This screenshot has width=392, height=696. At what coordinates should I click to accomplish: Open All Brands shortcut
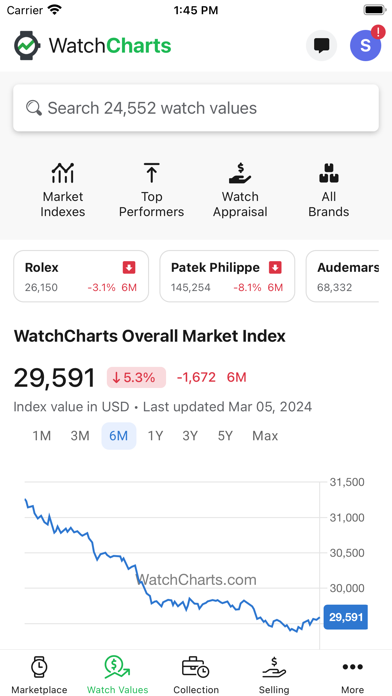(x=329, y=190)
